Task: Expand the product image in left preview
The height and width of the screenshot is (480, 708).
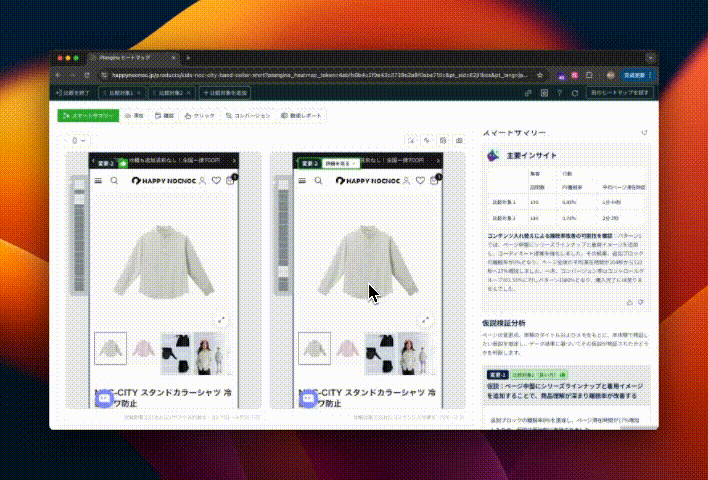Action: [x=223, y=320]
